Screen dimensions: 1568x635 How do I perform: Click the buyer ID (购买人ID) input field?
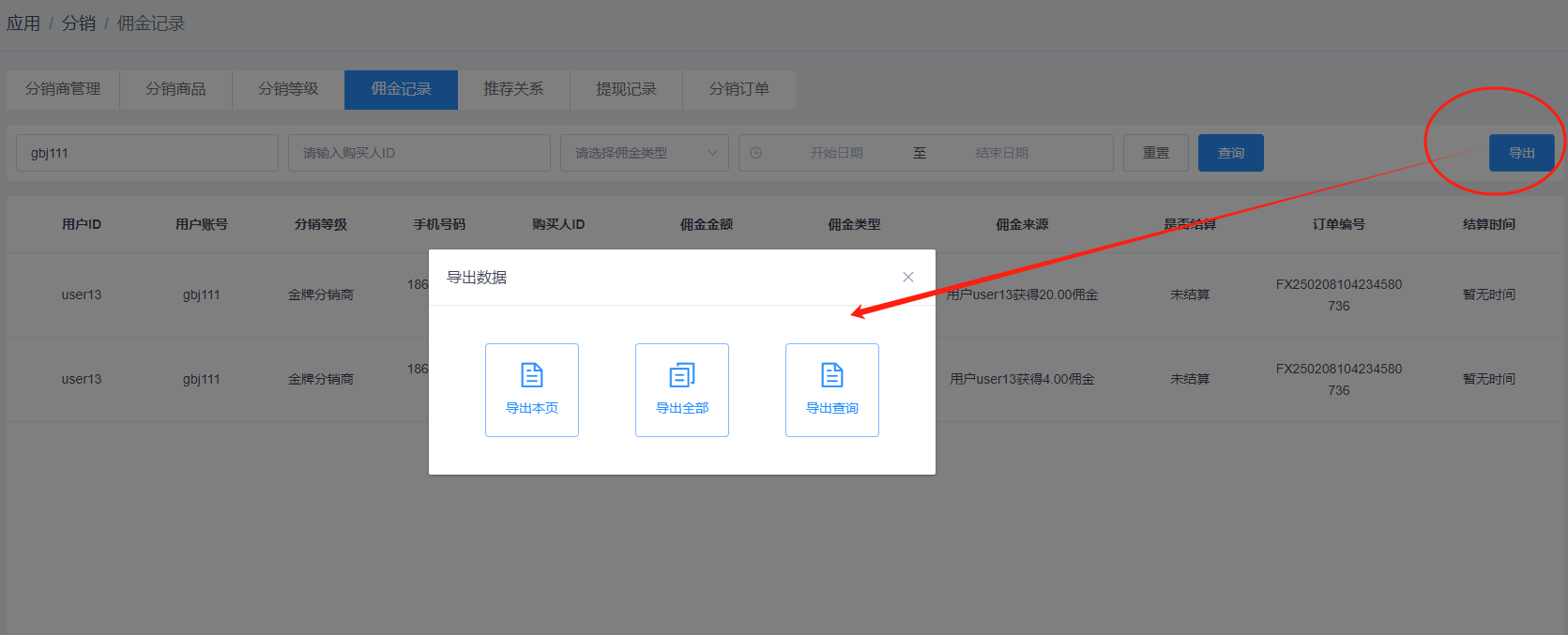pyautogui.click(x=419, y=153)
